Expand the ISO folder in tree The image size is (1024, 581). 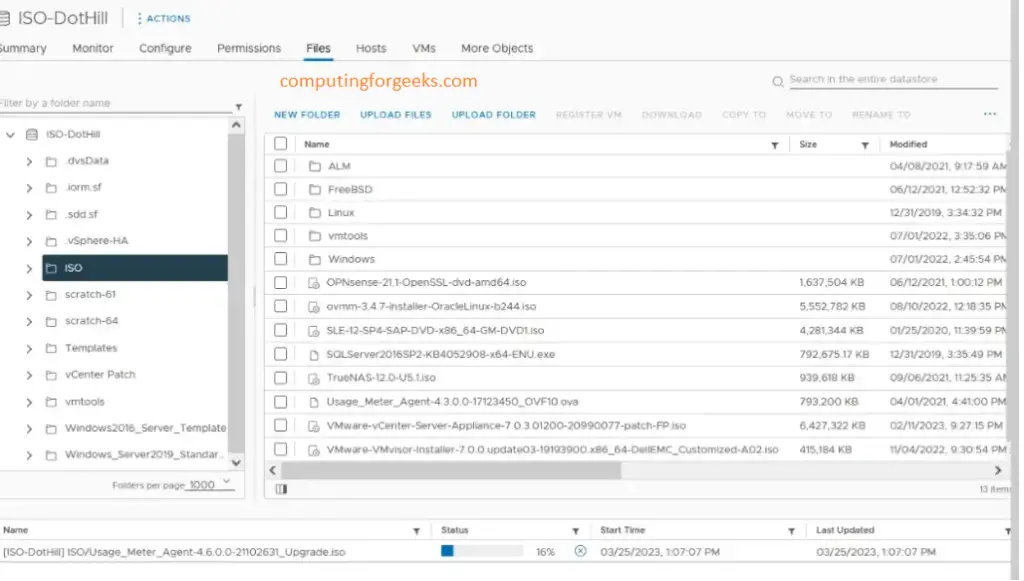pyautogui.click(x=29, y=268)
